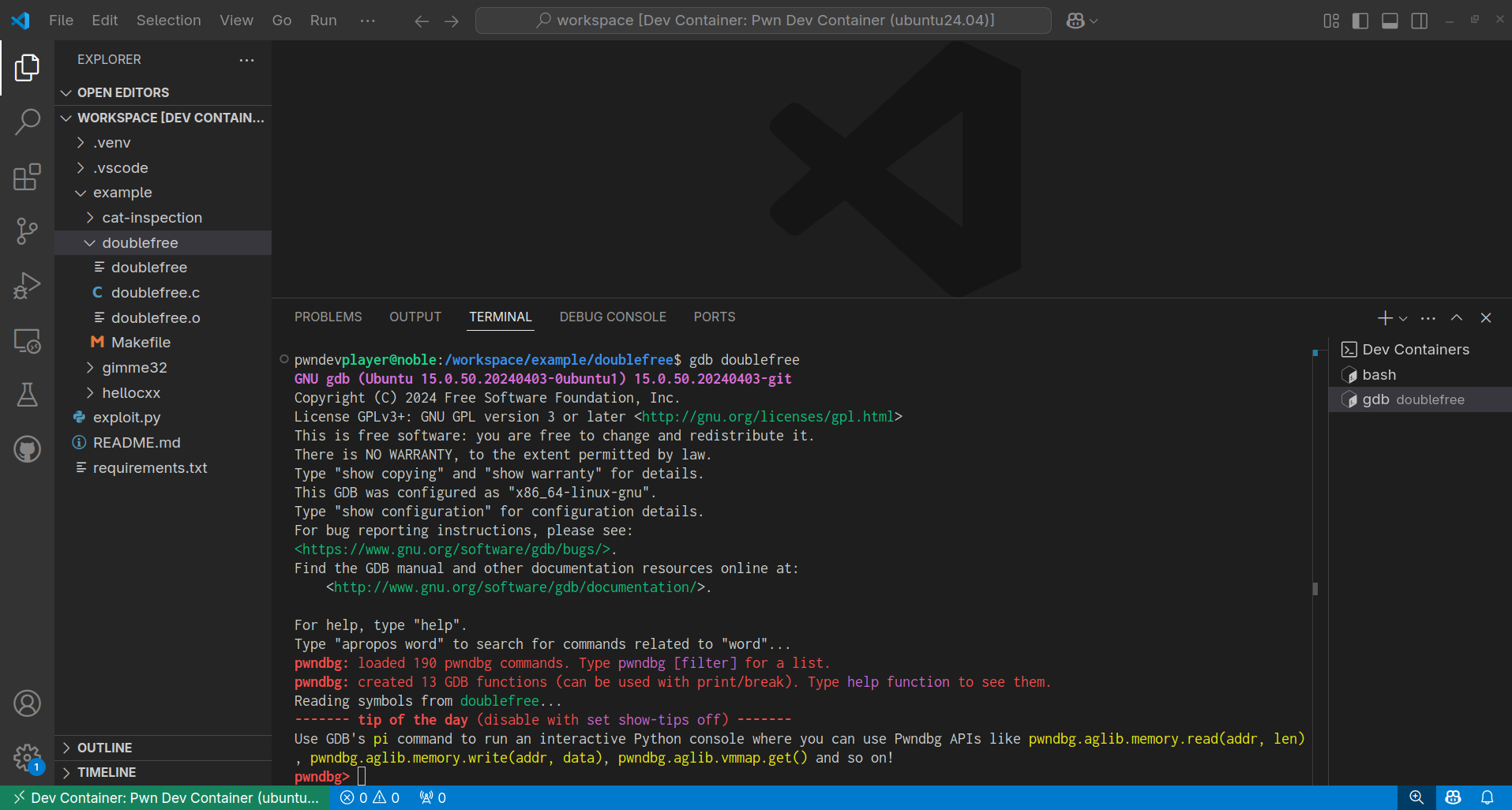This screenshot has width=1512, height=810.
Task: Click Dev Container remote status button
Action: click(166, 797)
